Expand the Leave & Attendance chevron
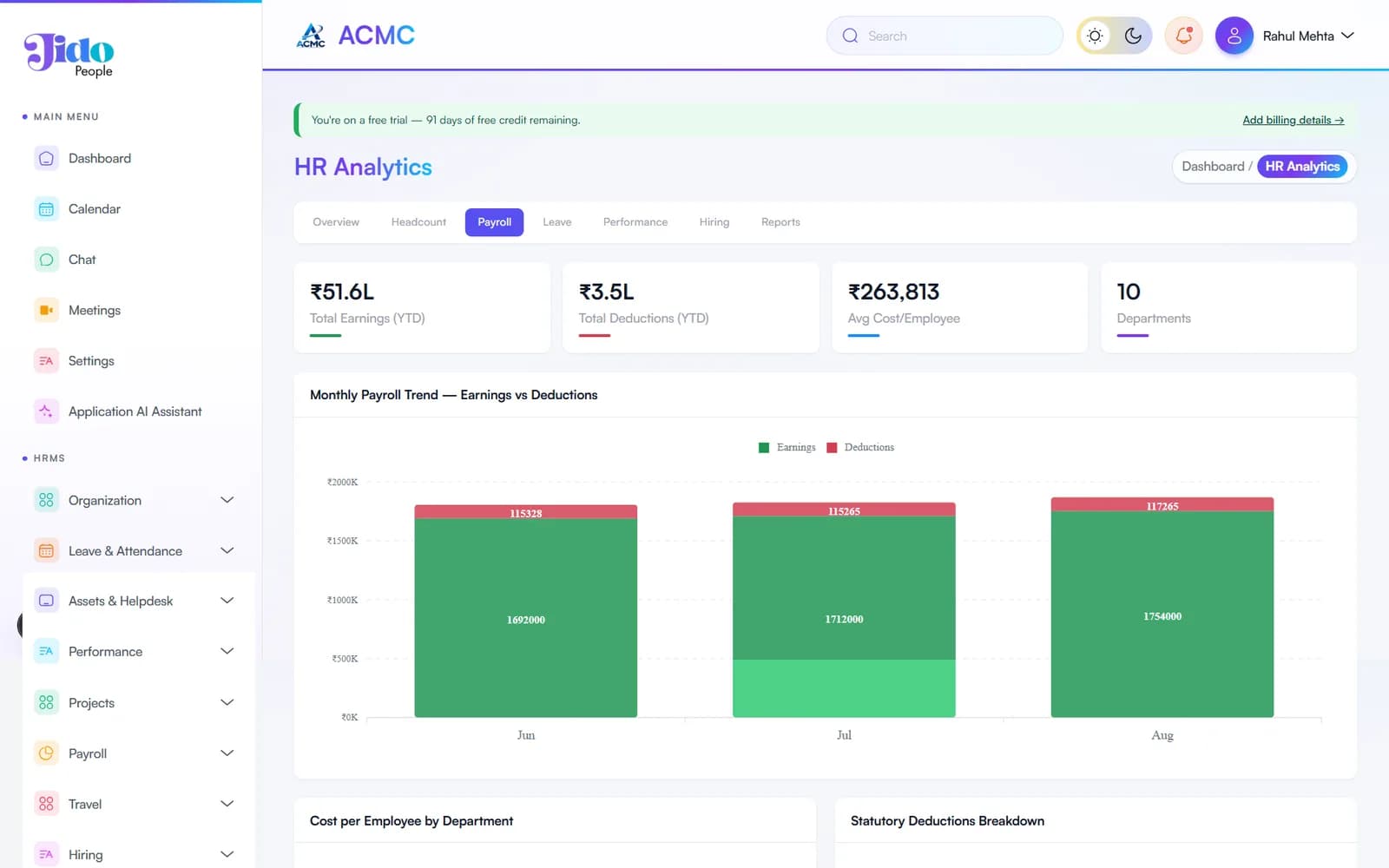1389x868 pixels. pos(227,551)
